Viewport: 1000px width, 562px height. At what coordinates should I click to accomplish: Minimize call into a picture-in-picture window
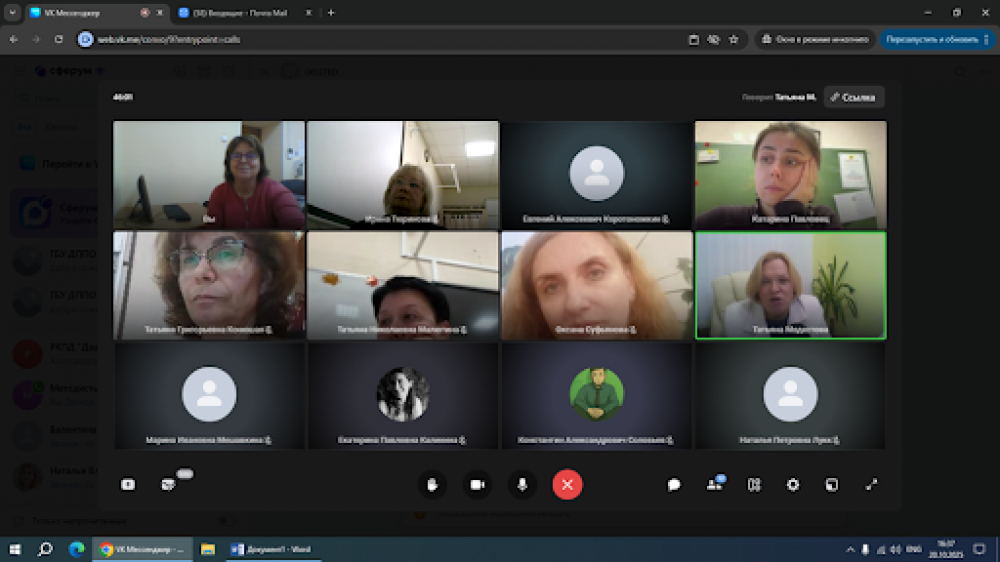tap(831, 484)
